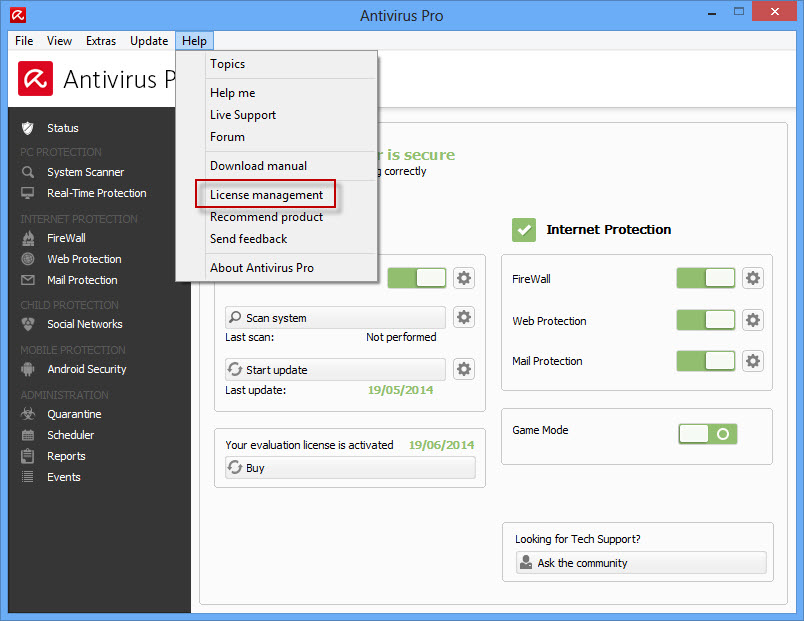Click the Not performed last scan value
The width and height of the screenshot is (804, 621).
pos(401,337)
